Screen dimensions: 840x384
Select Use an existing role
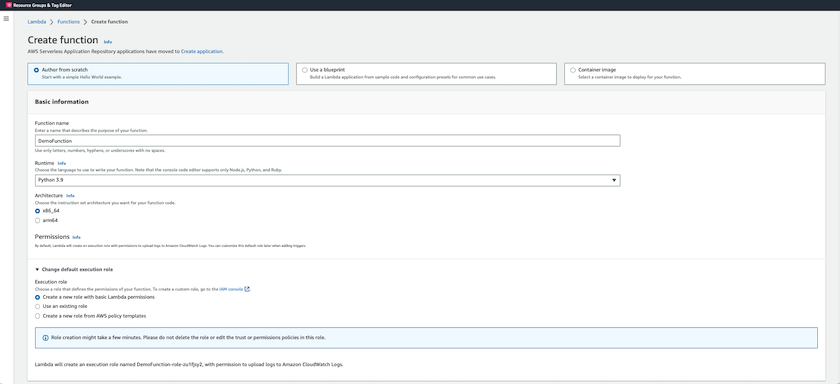[x=38, y=306]
